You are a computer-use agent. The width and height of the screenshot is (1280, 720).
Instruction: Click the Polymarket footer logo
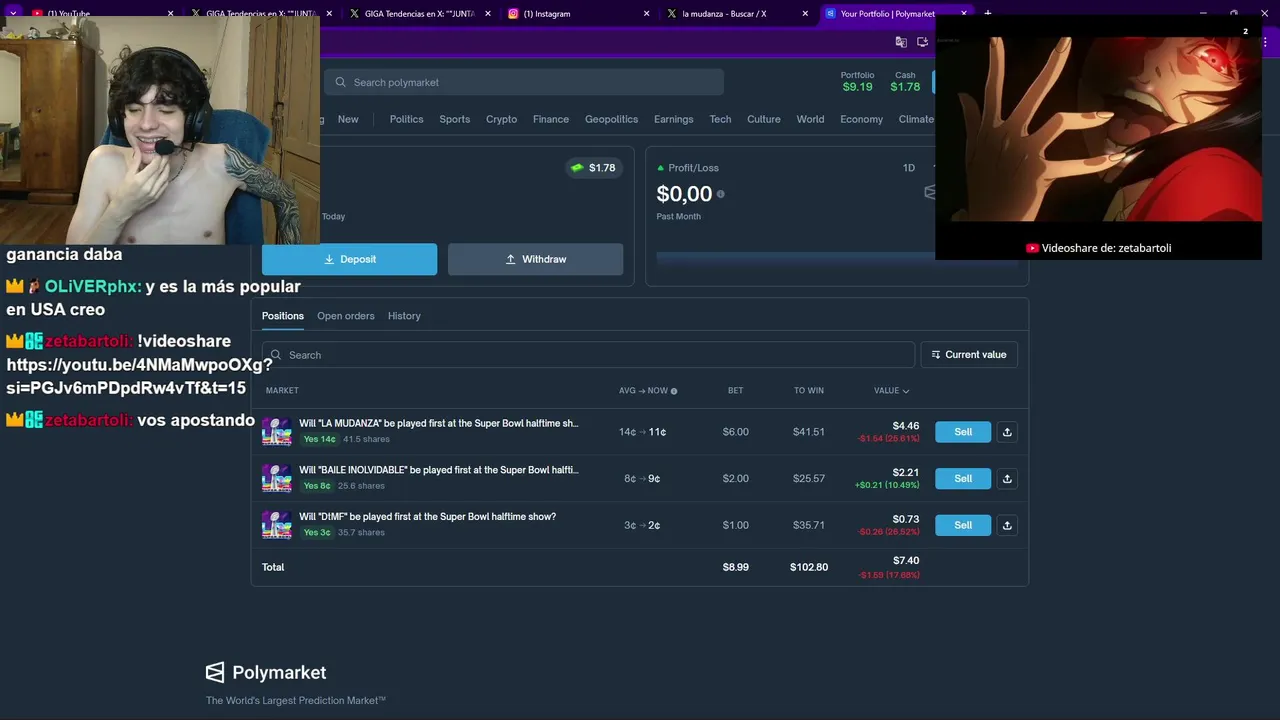pyautogui.click(x=266, y=672)
